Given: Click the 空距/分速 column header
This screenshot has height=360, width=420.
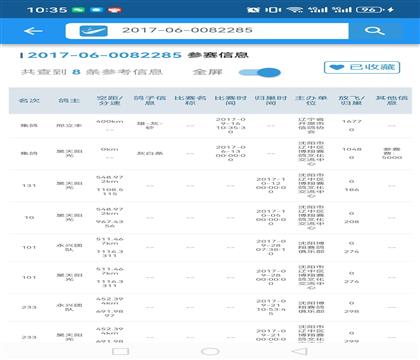Looking at the screenshot, I should (110, 100).
